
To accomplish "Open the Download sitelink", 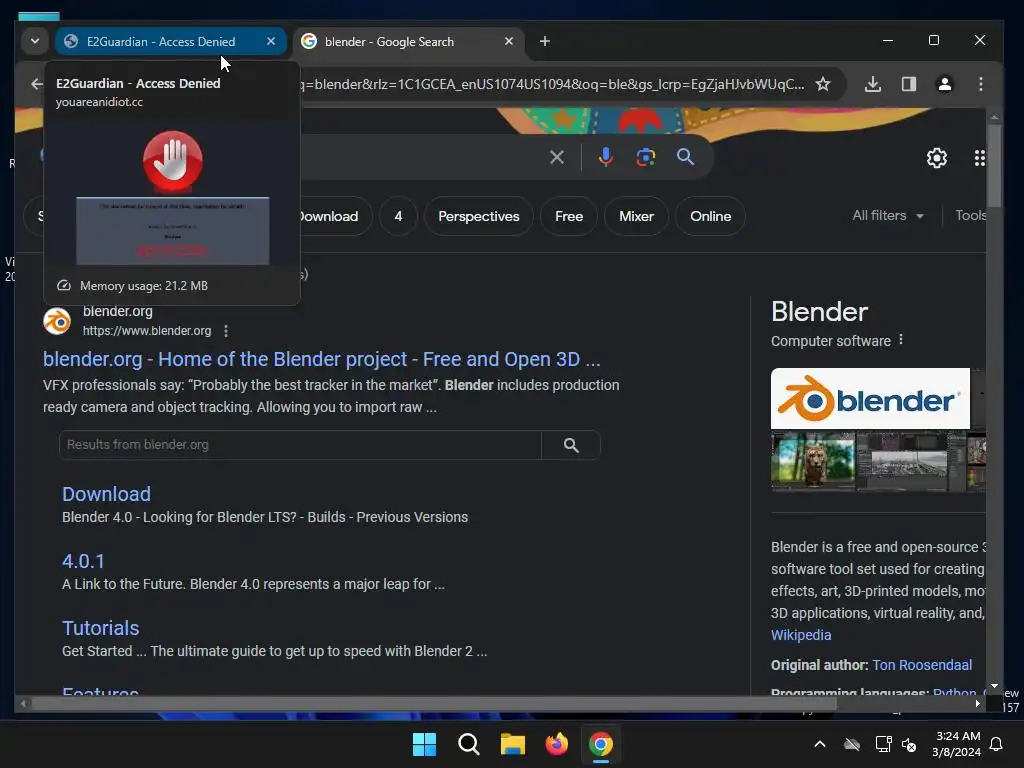I will click(x=106, y=494).
